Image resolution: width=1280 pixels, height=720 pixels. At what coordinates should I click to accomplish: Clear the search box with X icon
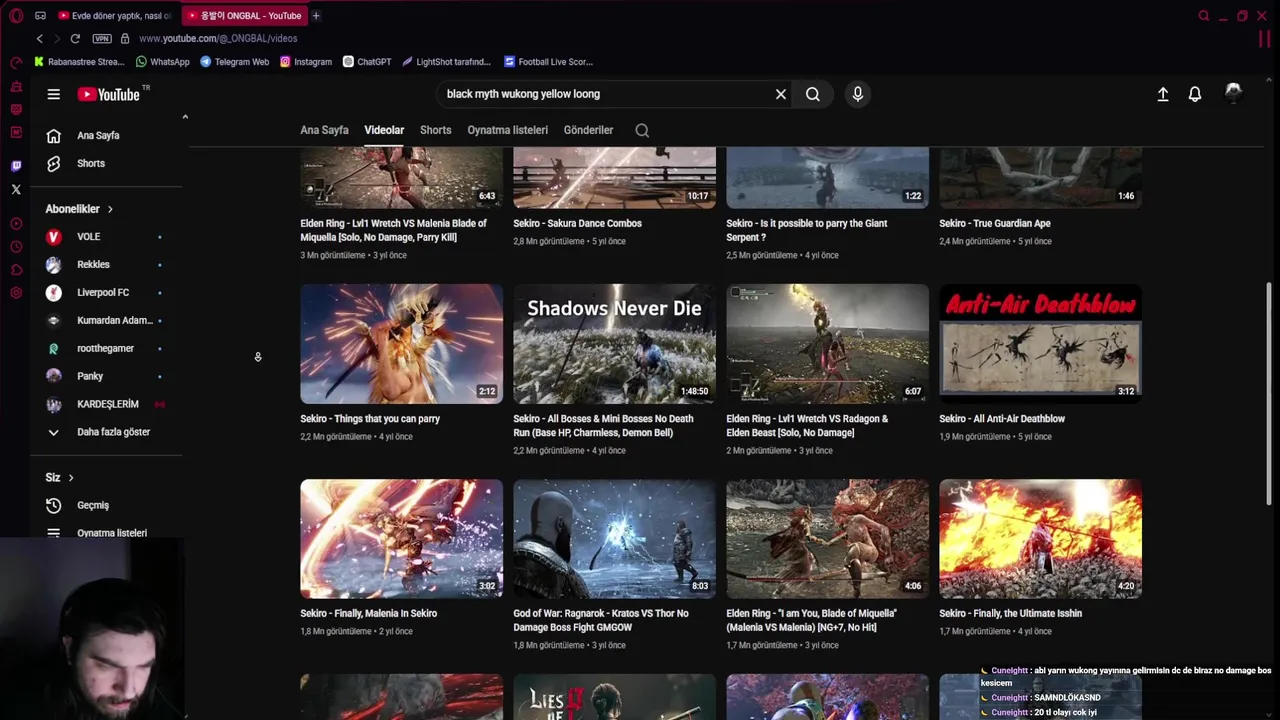[781, 94]
